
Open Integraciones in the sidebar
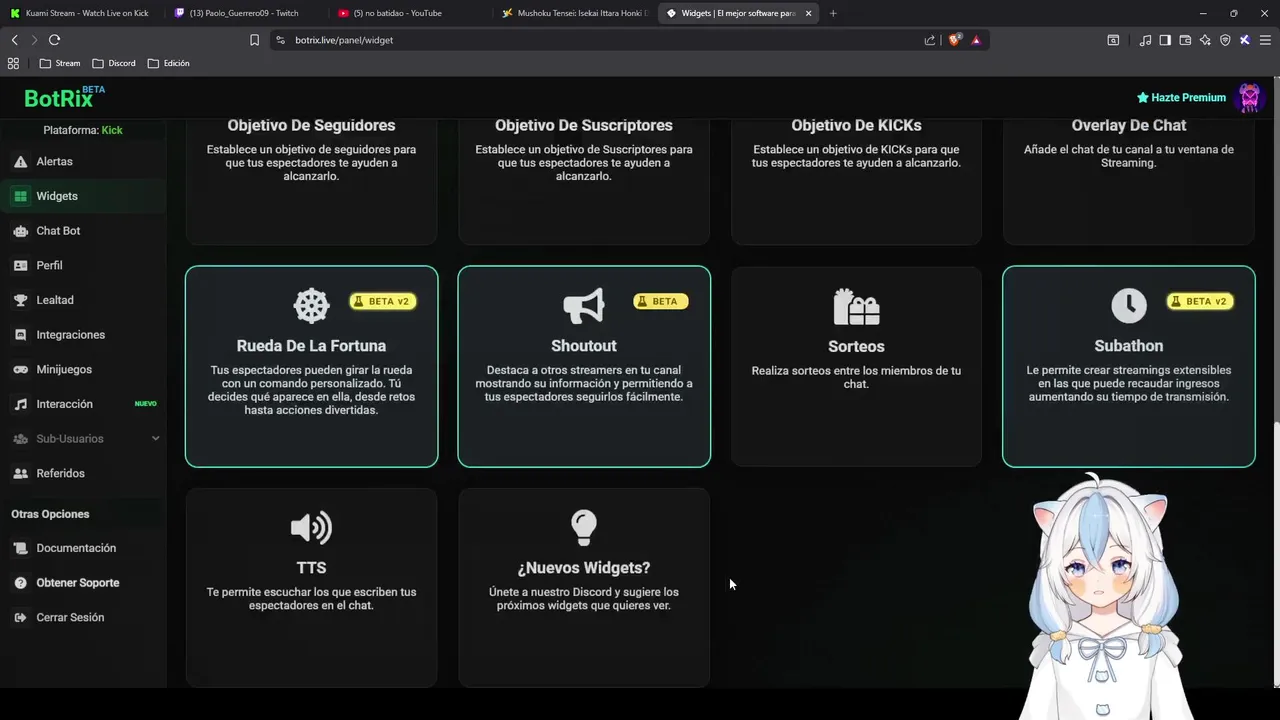pyautogui.click(x=83, y=335)
